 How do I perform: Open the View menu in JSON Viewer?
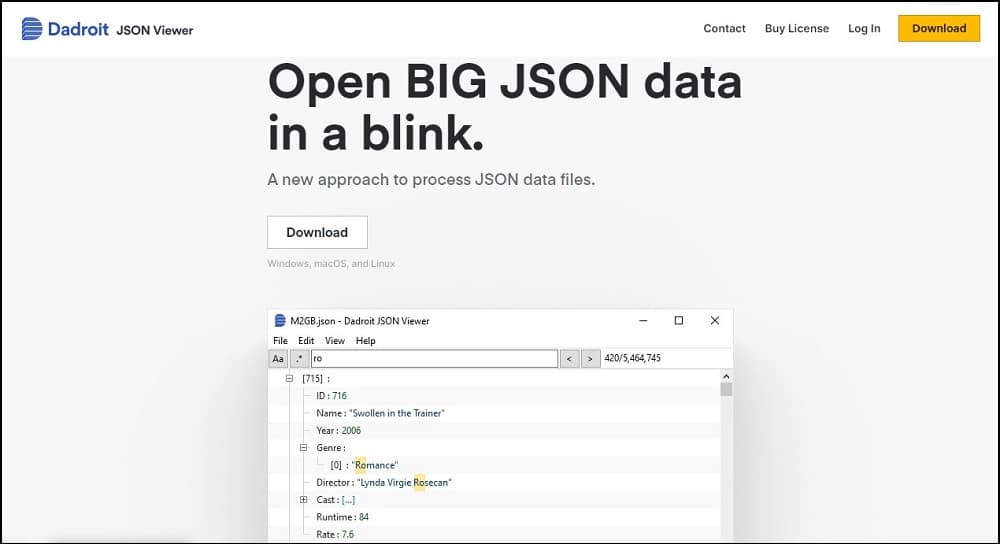tap(334, 341)
